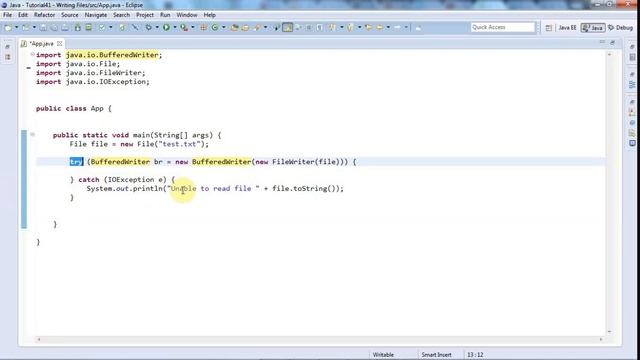Click the editor vertical scrollbar down arrow
The width and height of the screenshot is (640, 360).
tap(609, 331)
